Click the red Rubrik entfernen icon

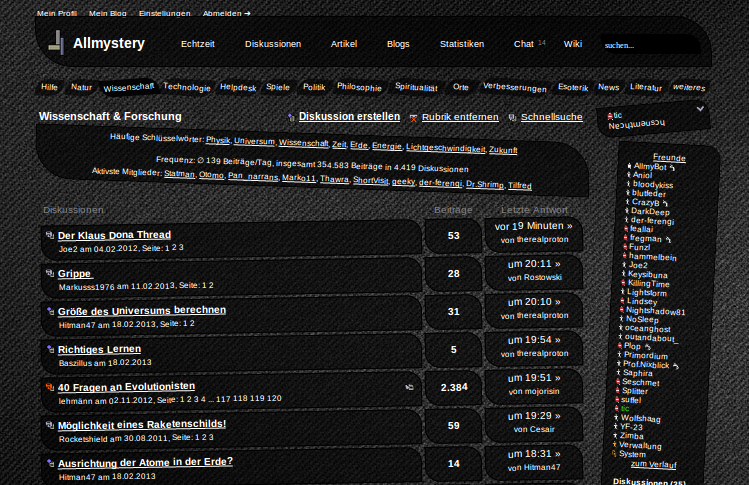pyautogui.click(x=413, y=117)
